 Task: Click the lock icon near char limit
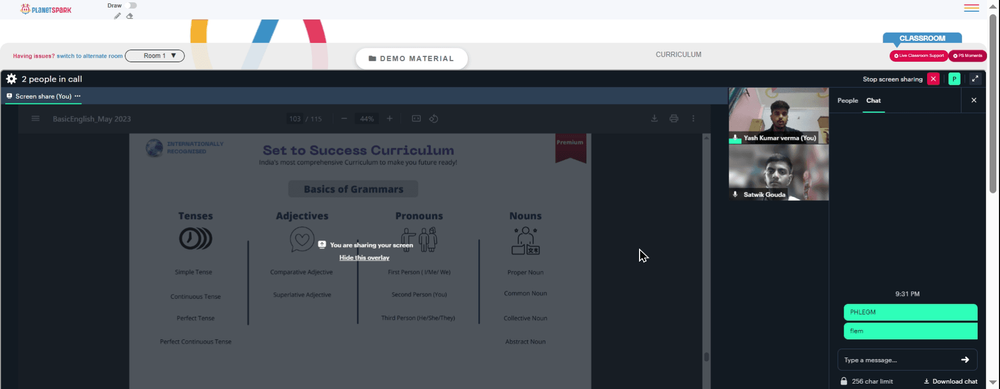tap(843, 381)
